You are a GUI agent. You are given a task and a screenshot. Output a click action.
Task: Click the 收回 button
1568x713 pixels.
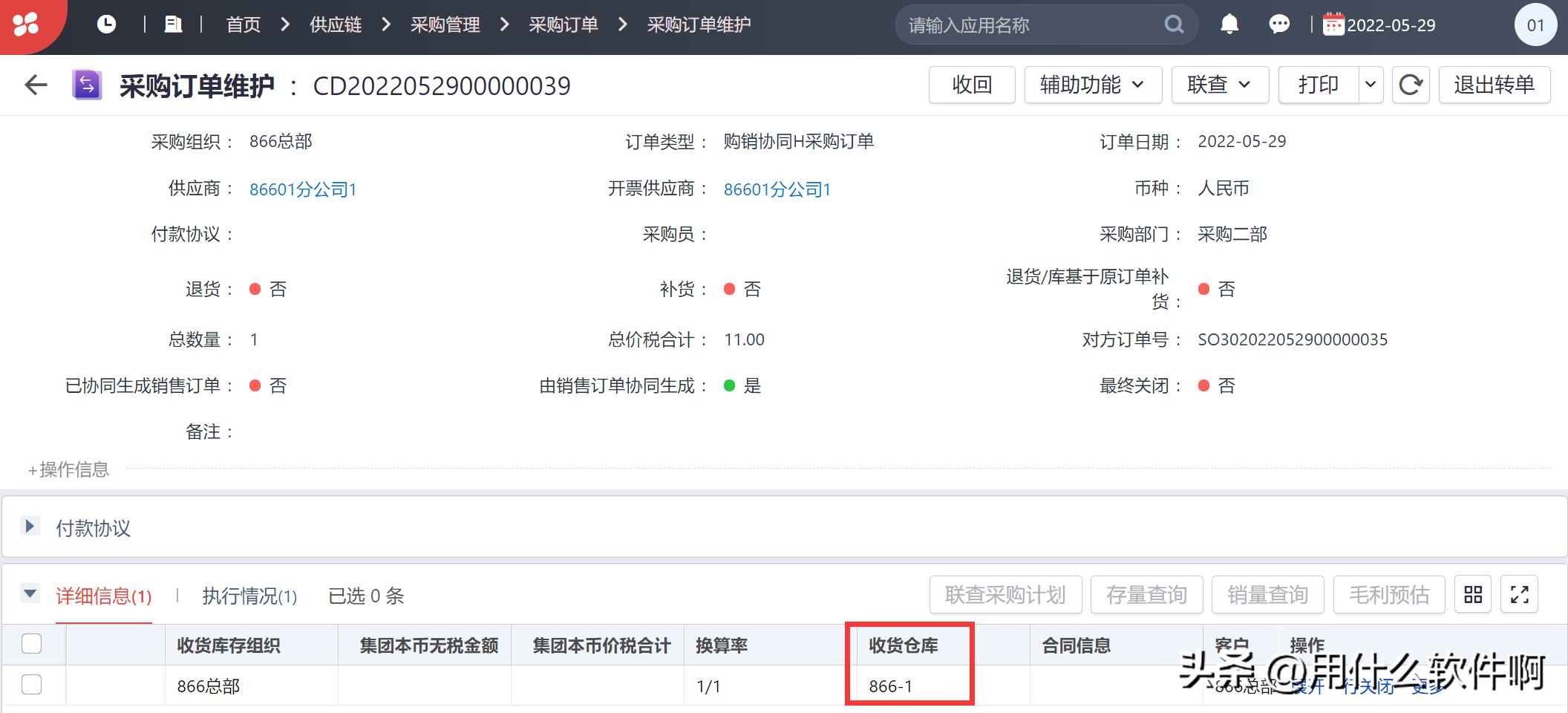pos(971,85)
